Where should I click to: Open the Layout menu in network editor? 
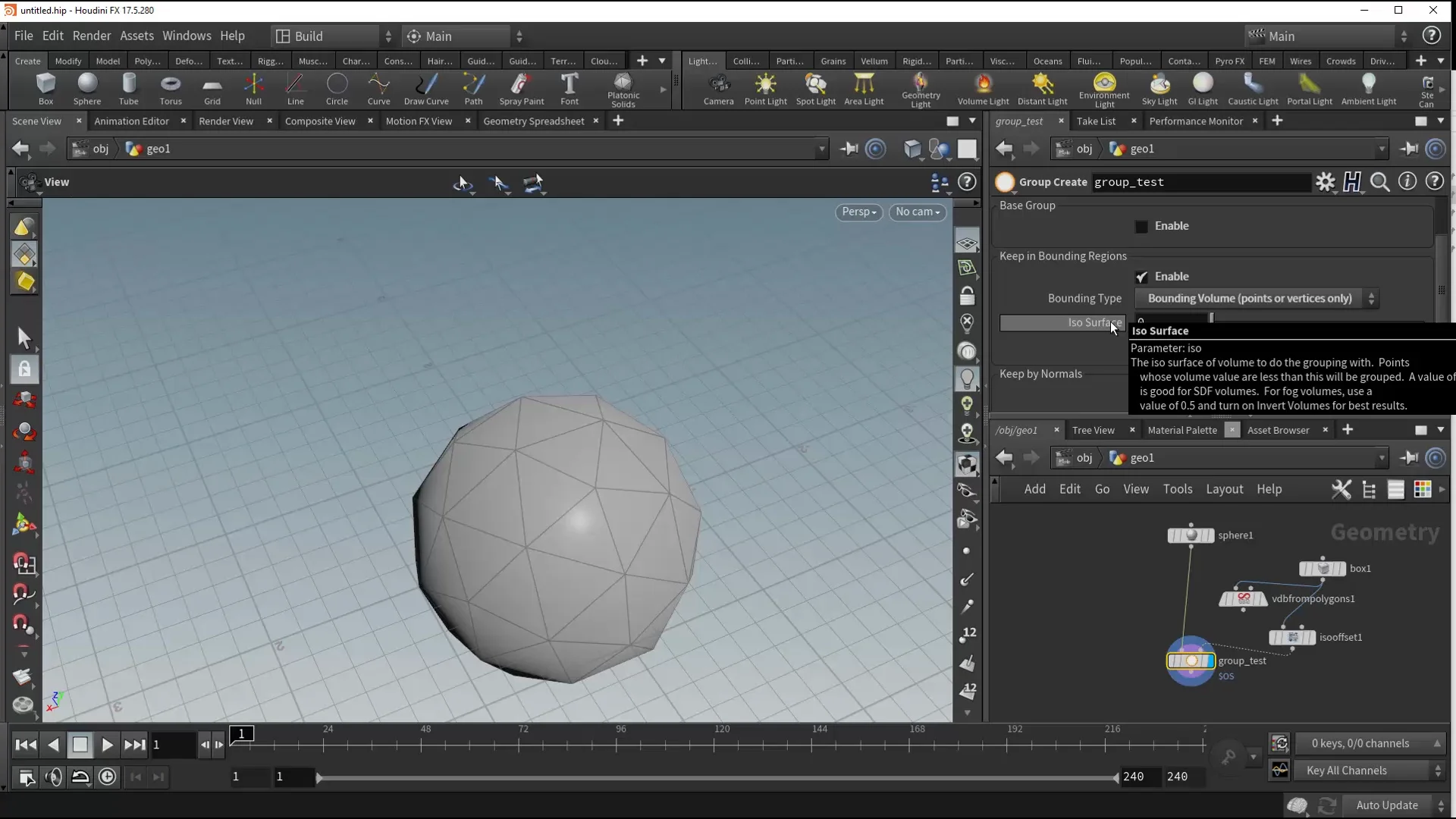click(x=1224, y=489)
